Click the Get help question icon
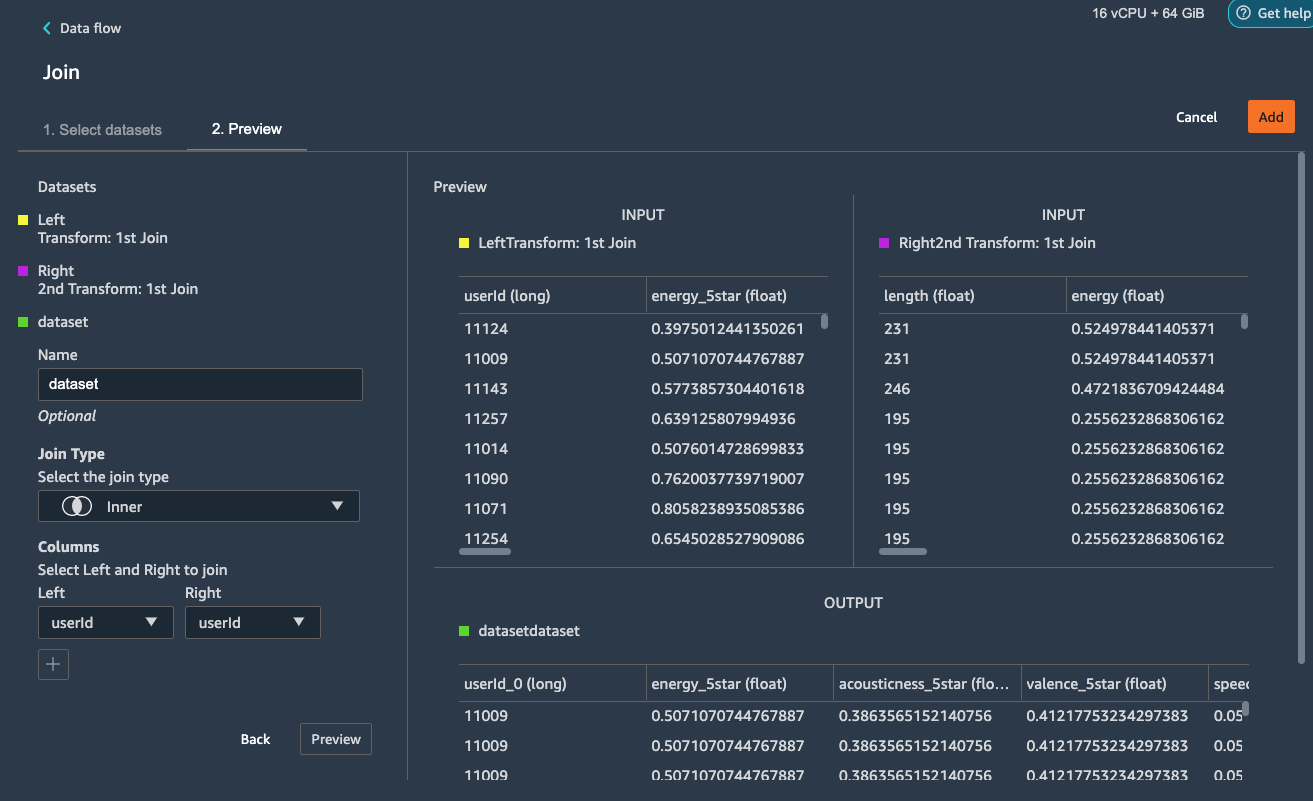The height and width of the screenshot is (801, 1313). tap(1243, 13)
